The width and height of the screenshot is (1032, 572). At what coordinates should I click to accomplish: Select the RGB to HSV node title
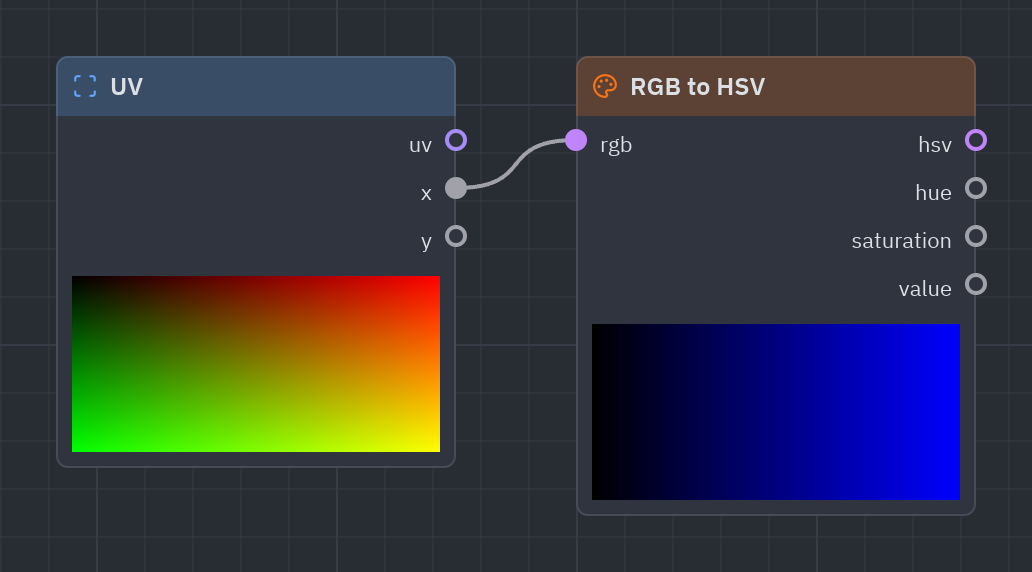click(x=698, y=86)
